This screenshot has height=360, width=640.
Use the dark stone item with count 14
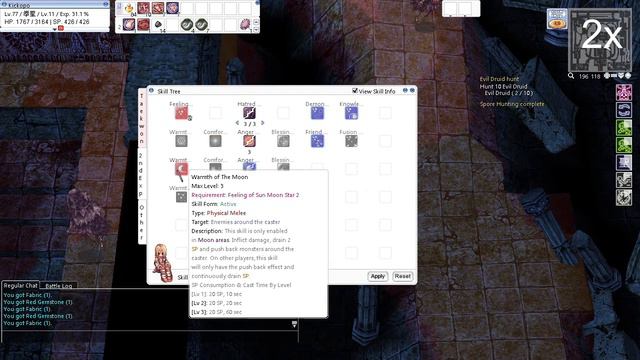click(x=158, y=25)
